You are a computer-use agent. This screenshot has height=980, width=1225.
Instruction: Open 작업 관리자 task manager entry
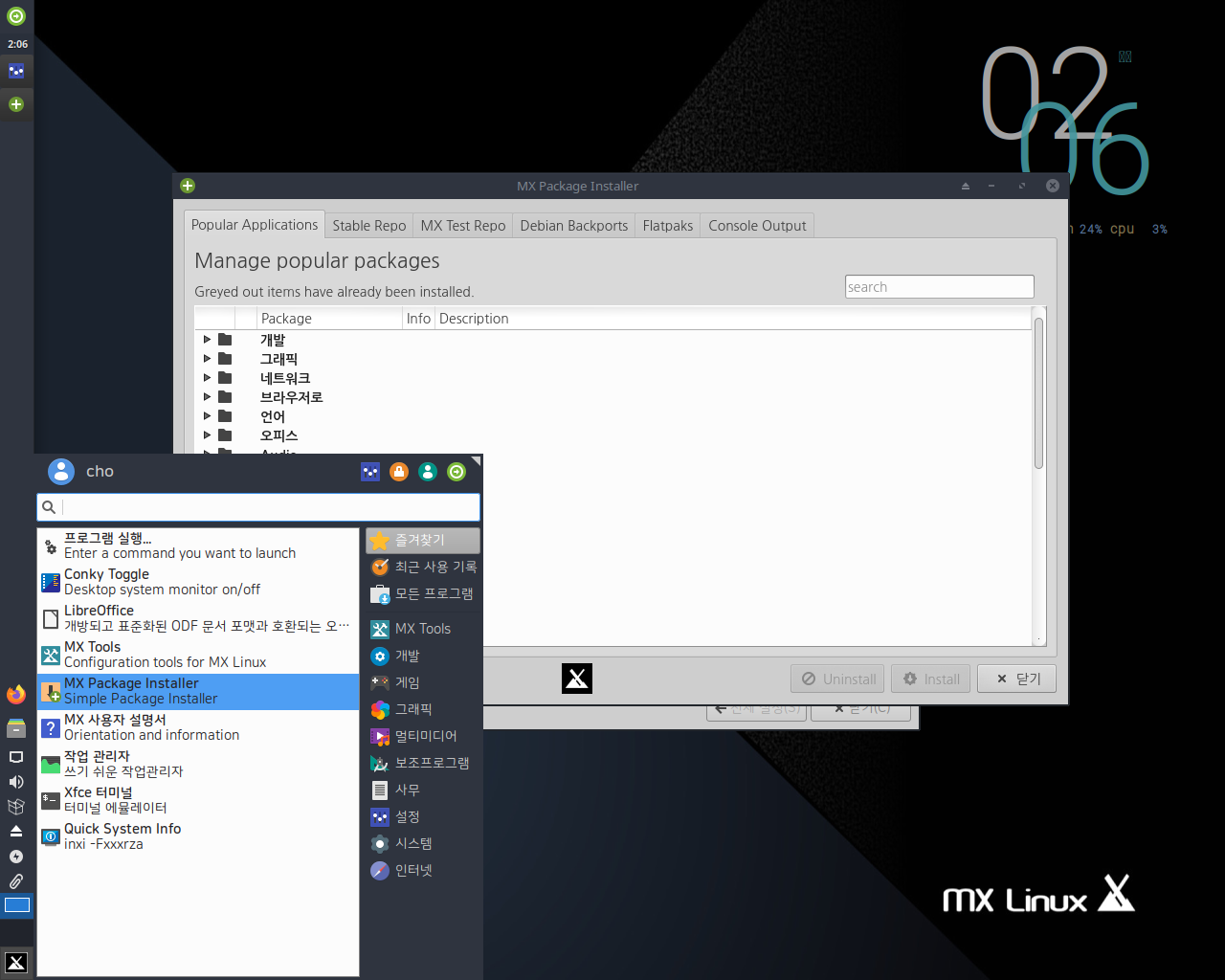[198, 764]
